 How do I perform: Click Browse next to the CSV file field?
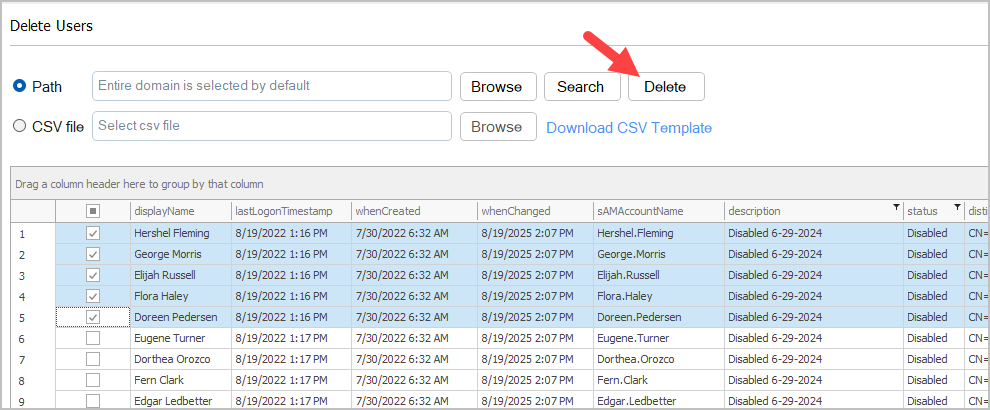point(497,127)
